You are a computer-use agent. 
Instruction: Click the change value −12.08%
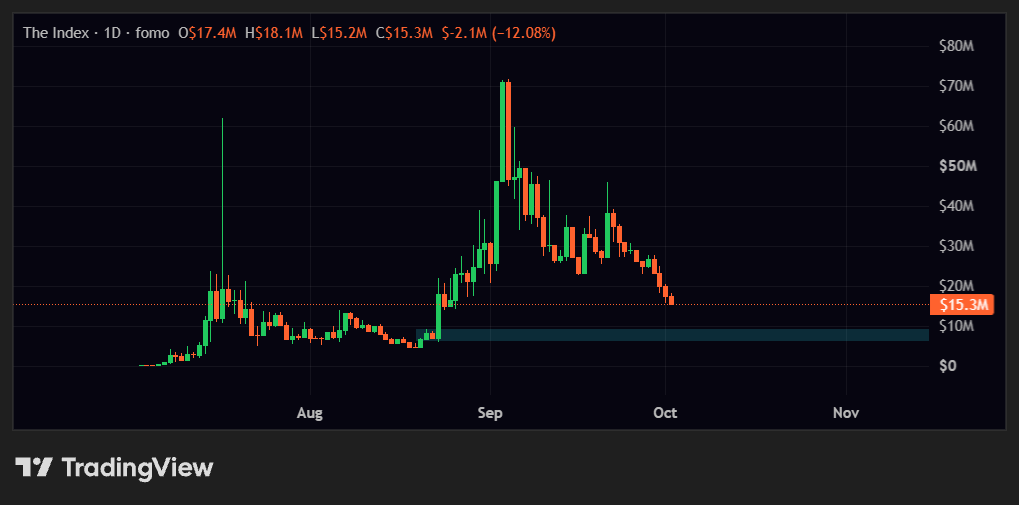click(x=523, y=33)
